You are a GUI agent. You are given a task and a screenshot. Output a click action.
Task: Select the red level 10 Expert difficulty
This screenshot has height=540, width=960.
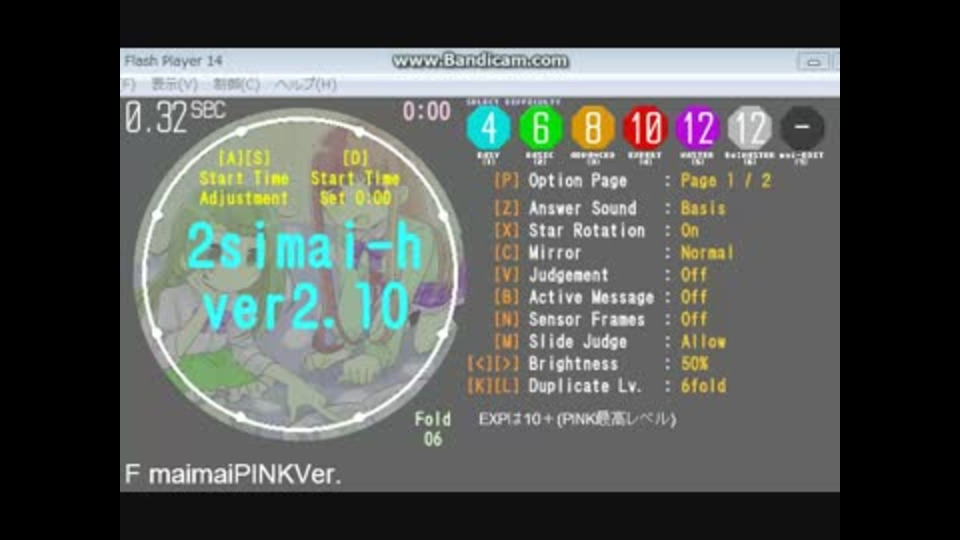click(645, 128)
